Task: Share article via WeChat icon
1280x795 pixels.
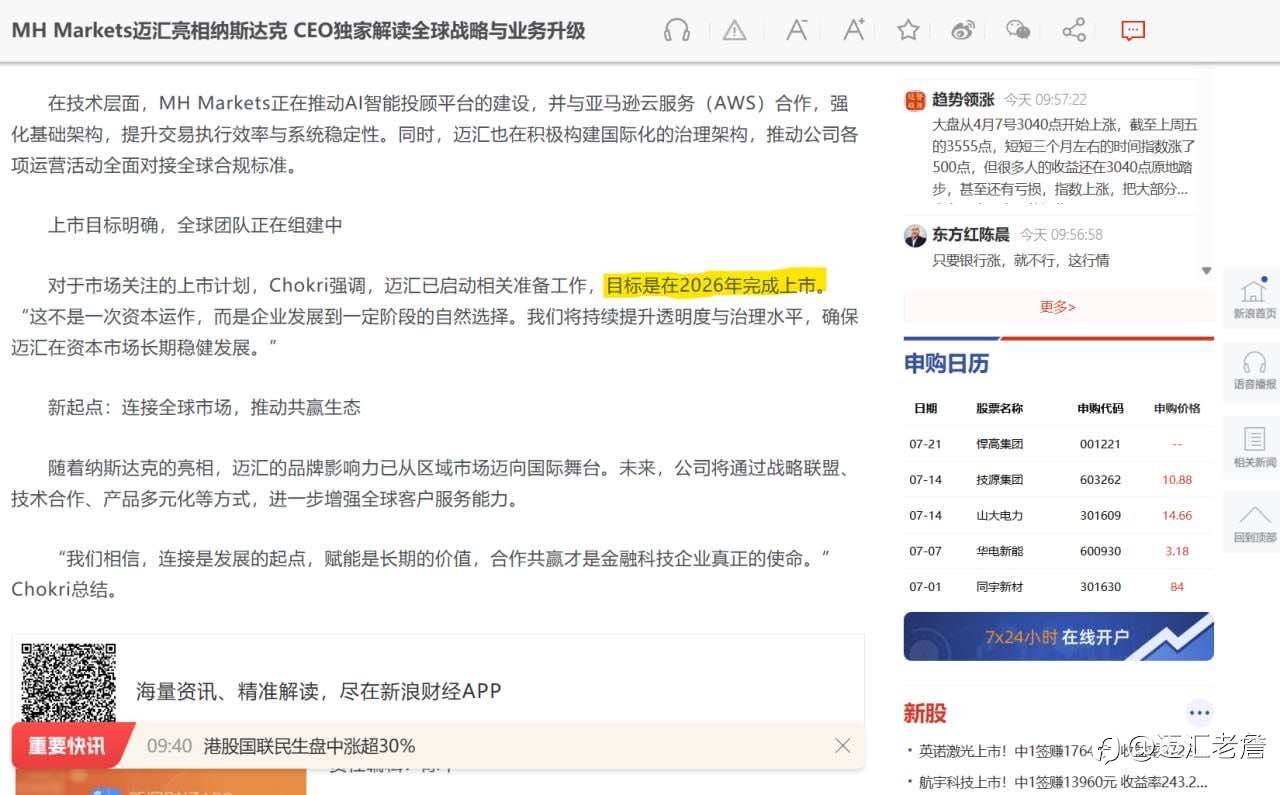Action: click(1018, 30)
